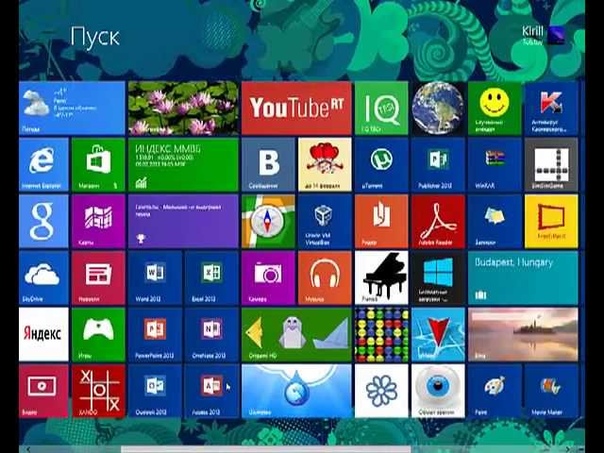
Task: Launch Publisher 2013 tile
Action: pos(438,164)
